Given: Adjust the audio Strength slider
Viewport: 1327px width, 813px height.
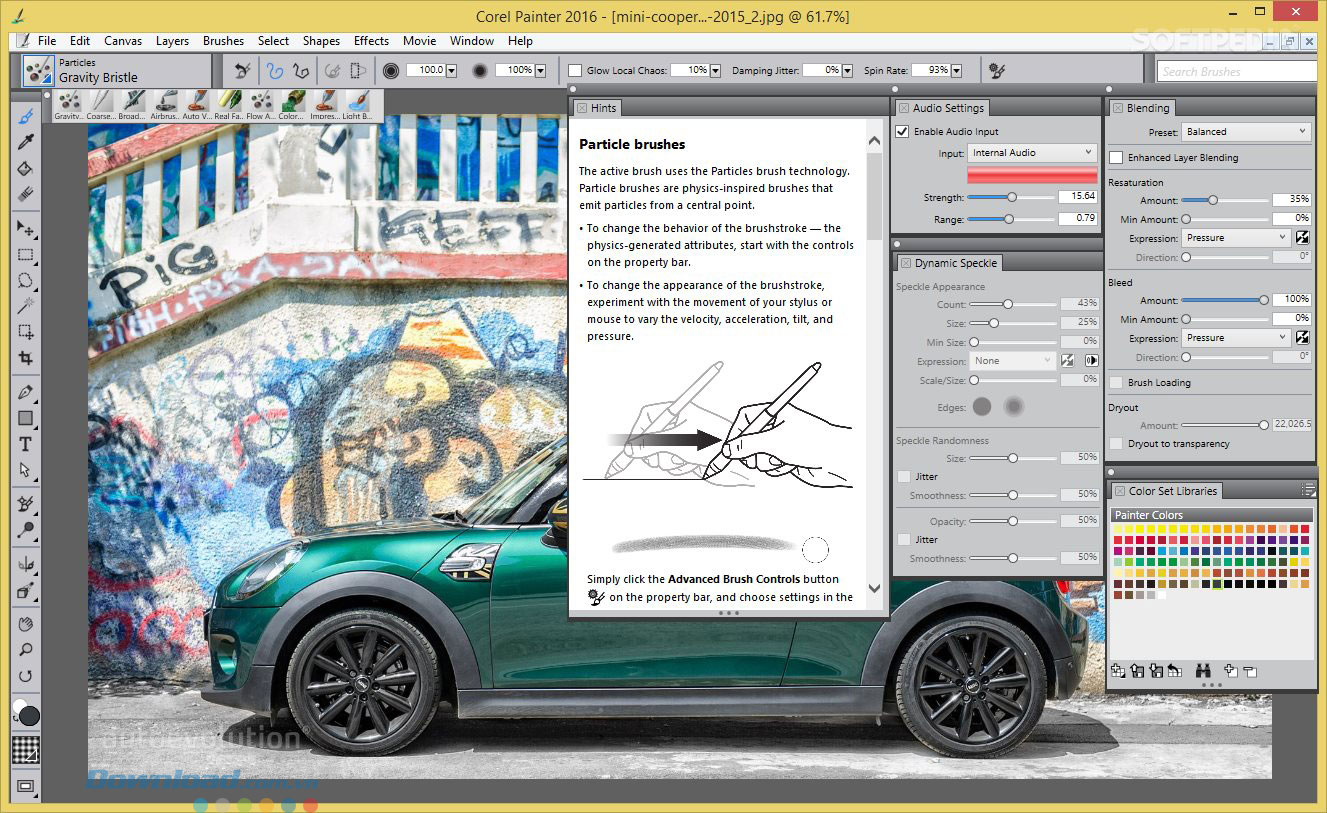Looking at the screenshot, I should 1012,197.
